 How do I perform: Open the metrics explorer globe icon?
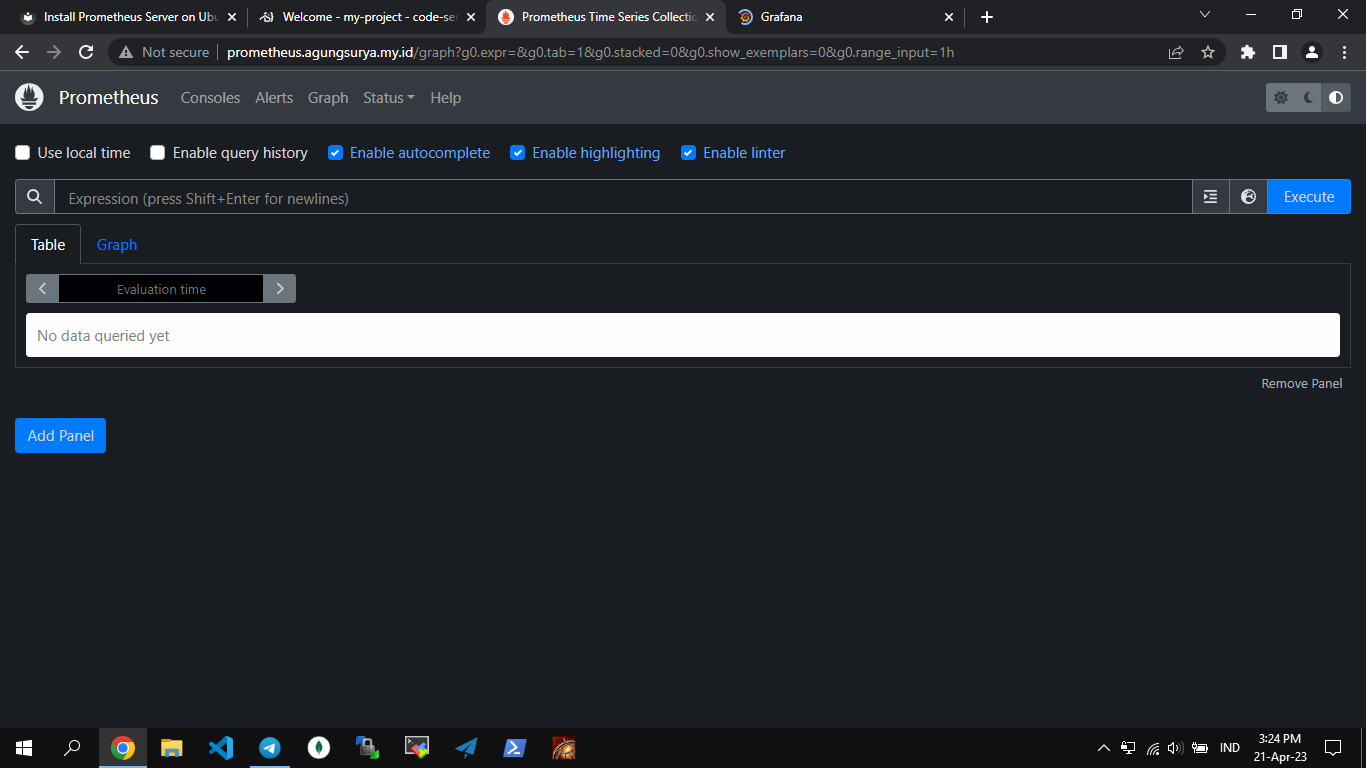coord(1248,197)
